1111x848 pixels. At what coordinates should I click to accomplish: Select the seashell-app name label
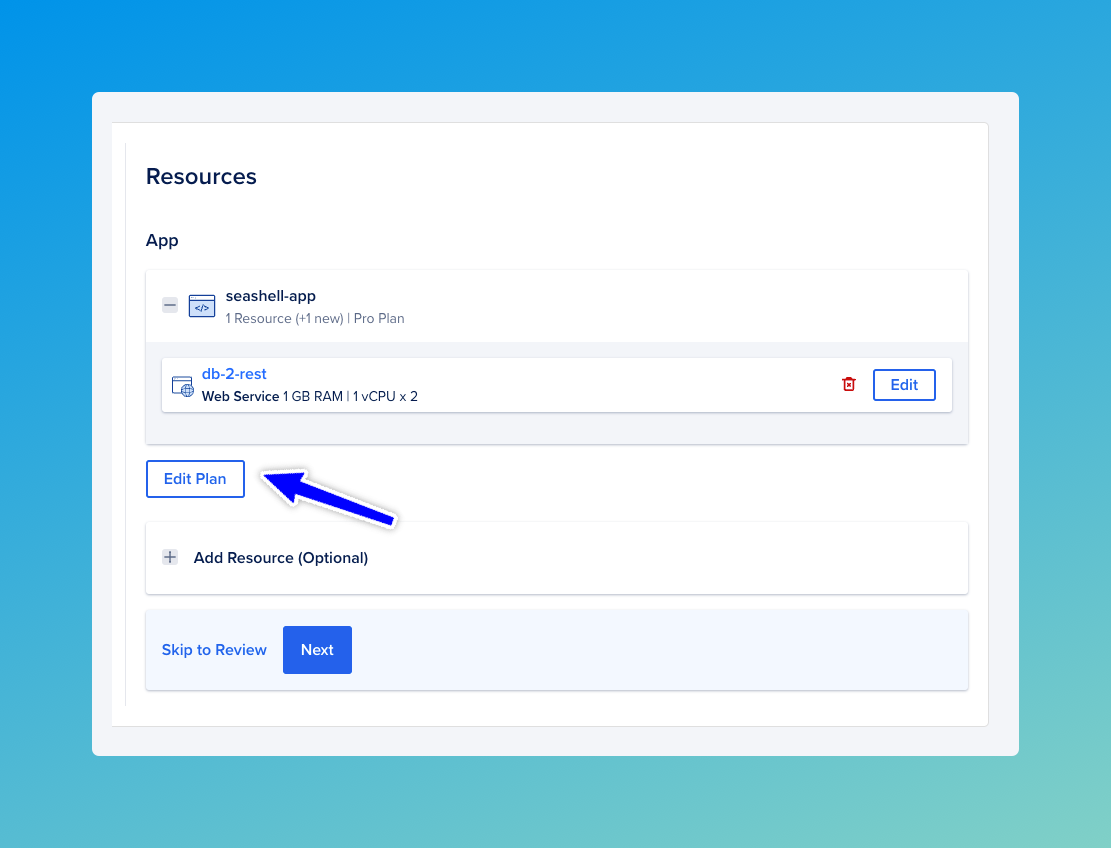click(x=271, y=296)
